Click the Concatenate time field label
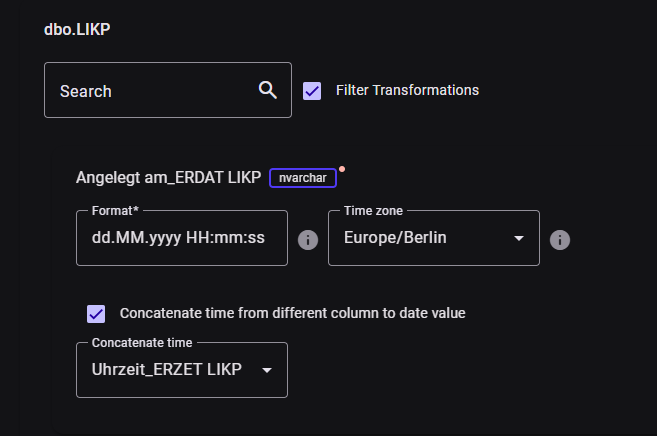 point(142,343)
